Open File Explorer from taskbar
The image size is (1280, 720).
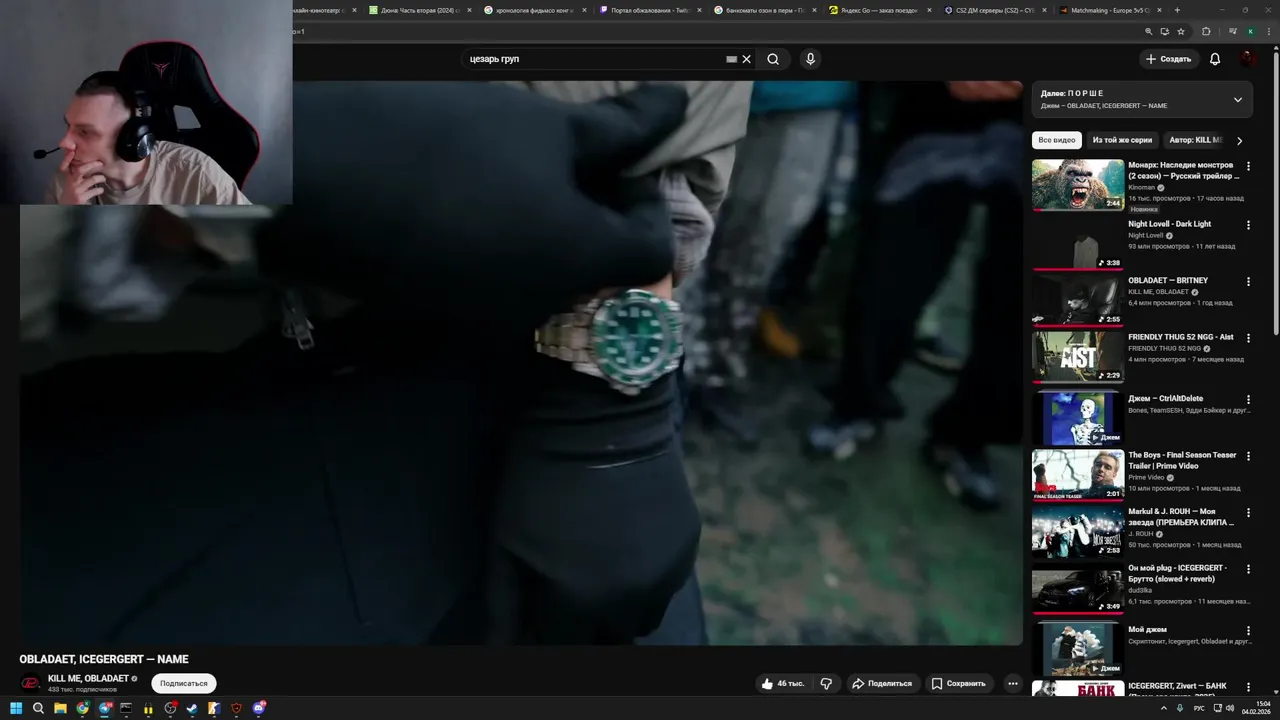[x=60, y=708]
